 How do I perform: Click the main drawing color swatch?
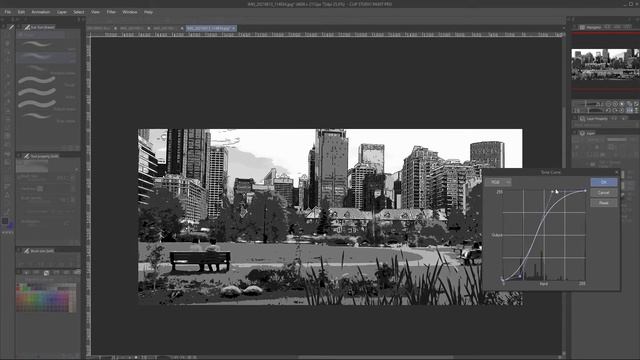[x=5, y=221]
